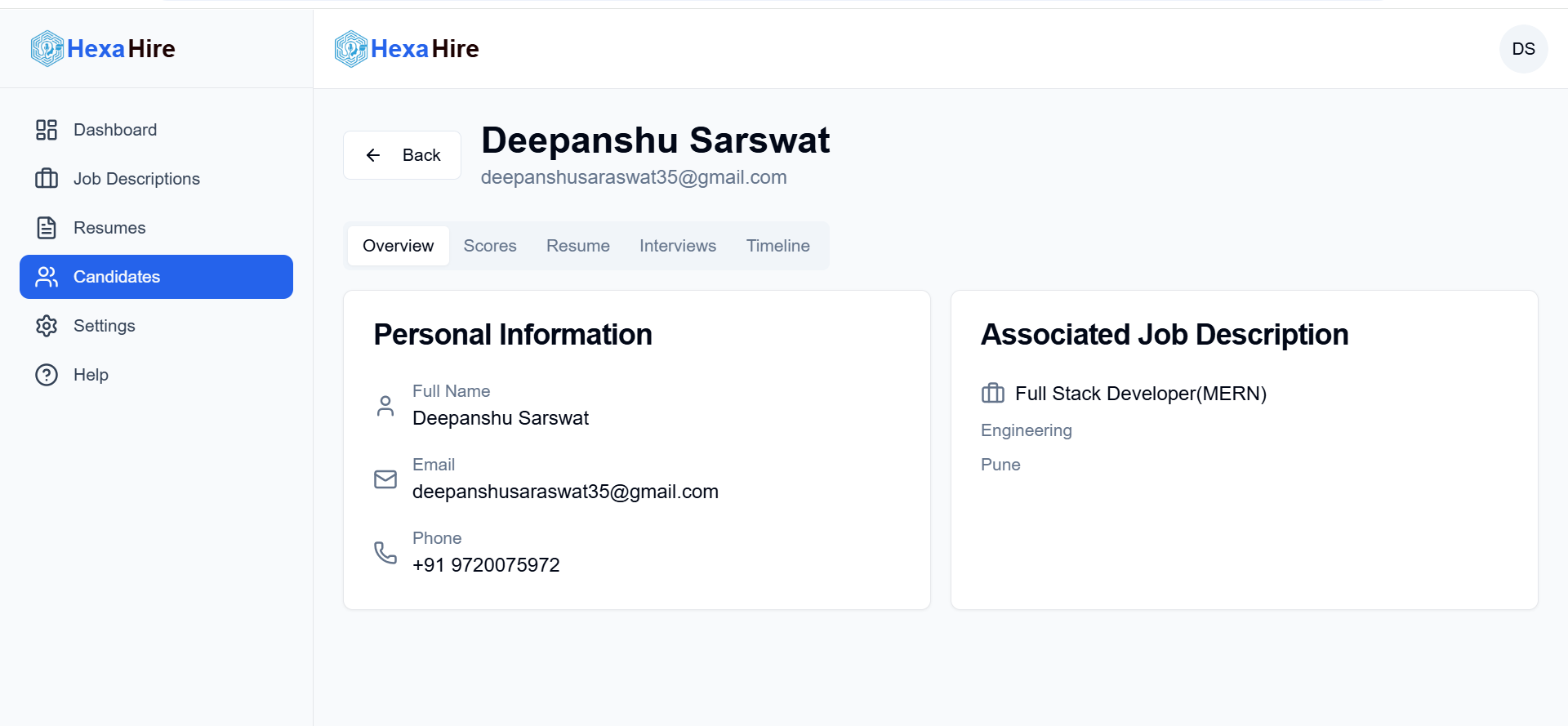Open the Interviews tab
Image resolution: width=1568 pixels, height=726 pixels.
[678, 246]
